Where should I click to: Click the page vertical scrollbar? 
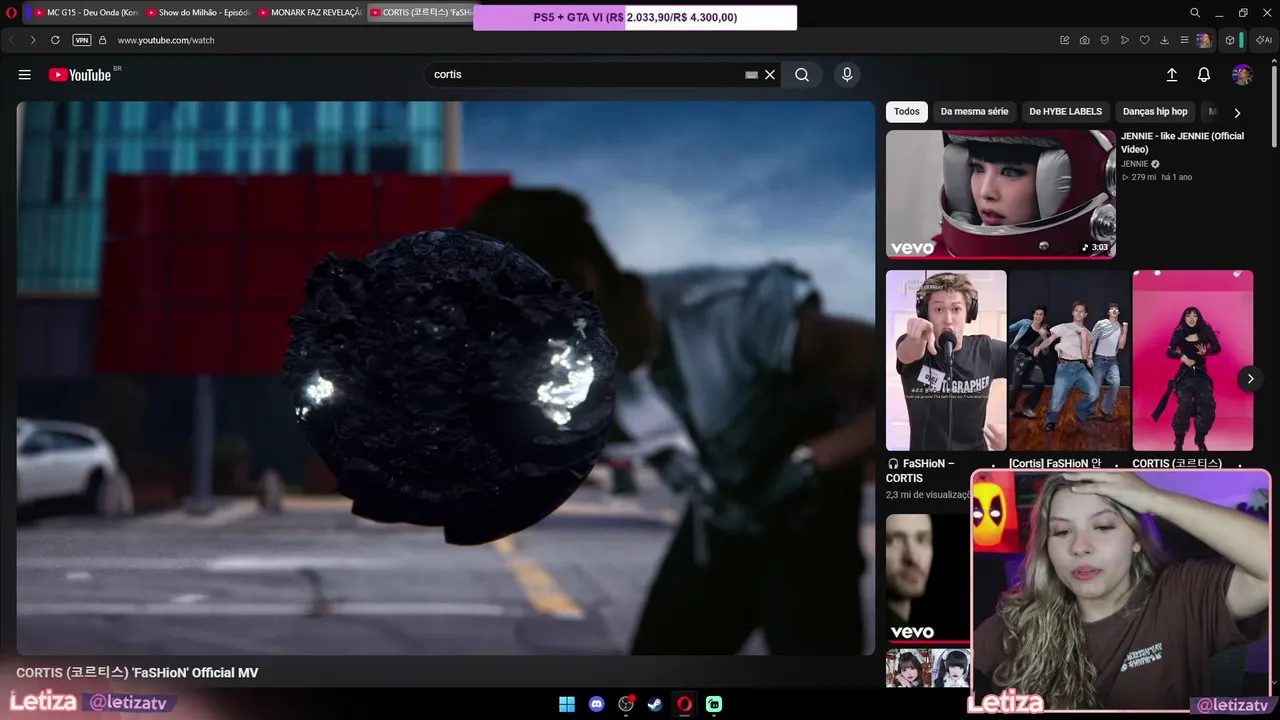coord(1274,105)
